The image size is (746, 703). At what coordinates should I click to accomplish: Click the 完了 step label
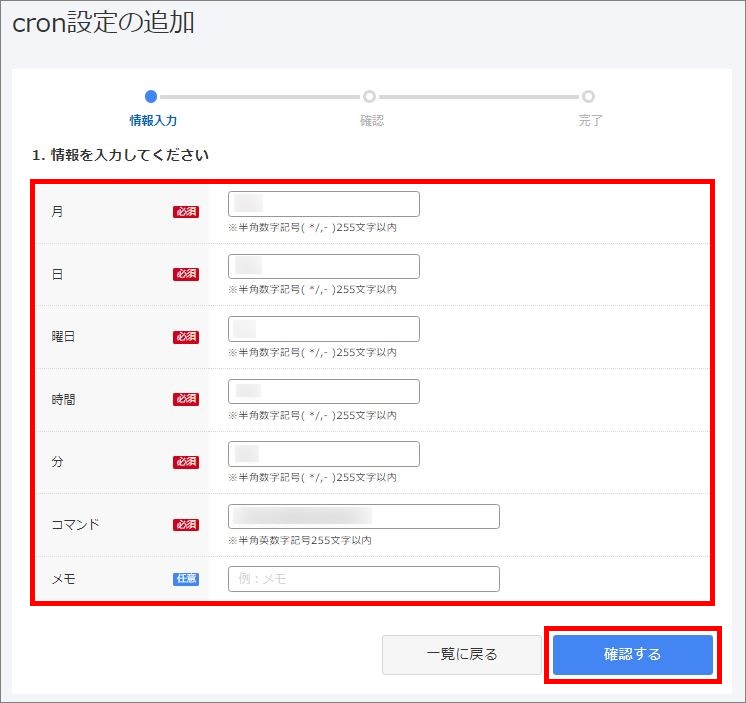coord(590,120)
